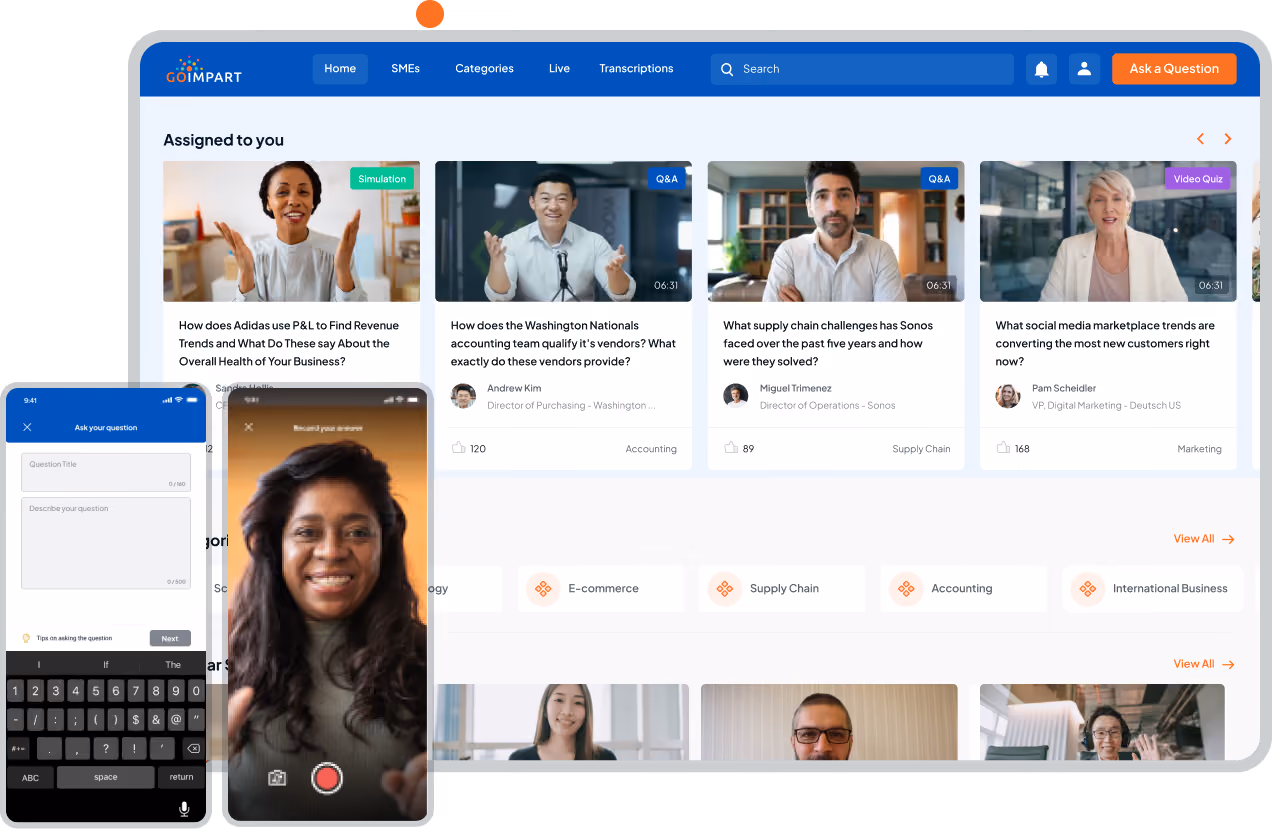Tap keyboard suggestion "If"
The height and width of the screenshot is (829, 1272).
(106, 665)
